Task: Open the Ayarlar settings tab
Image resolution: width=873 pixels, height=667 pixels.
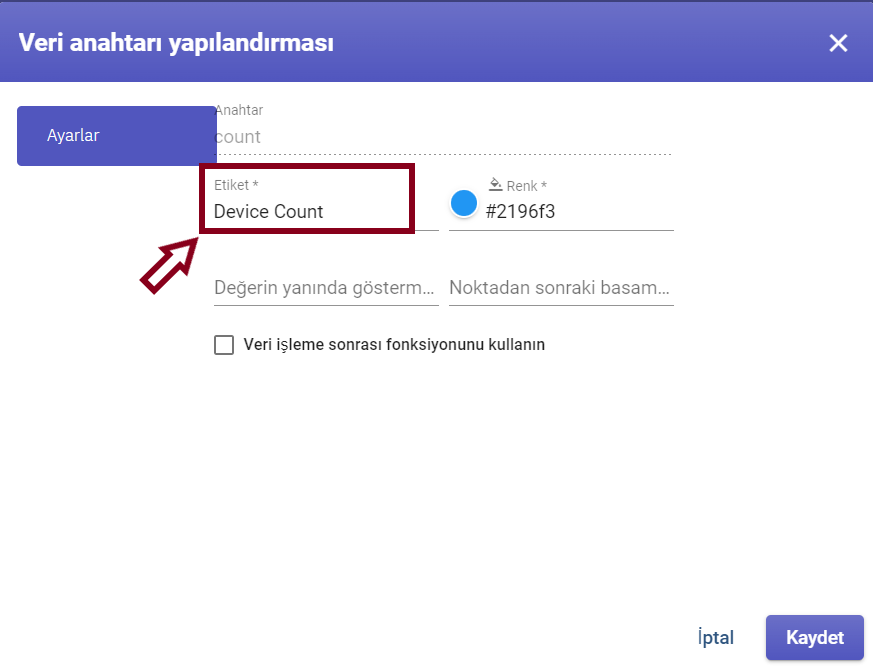Action: pyautogui.click(x=116, y=136)
